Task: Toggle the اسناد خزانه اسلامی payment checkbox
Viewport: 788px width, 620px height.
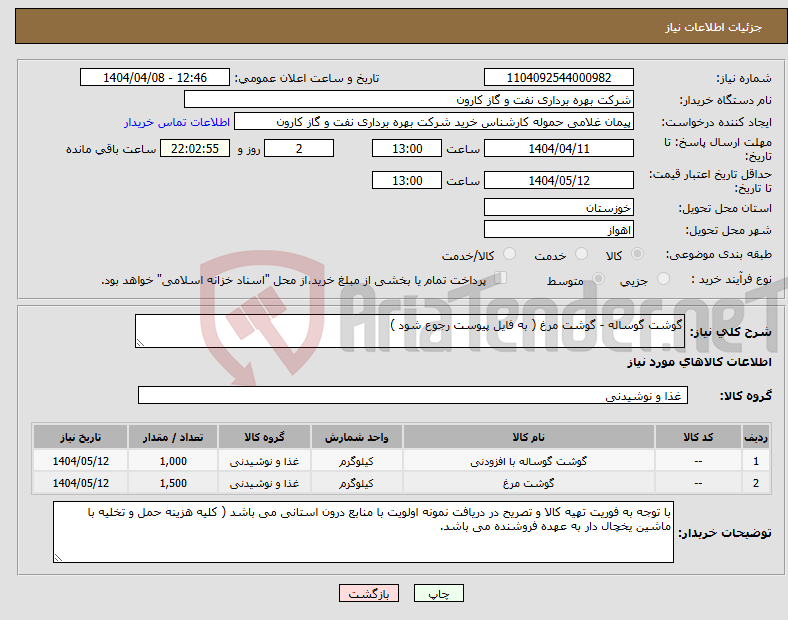Action: 501,278
